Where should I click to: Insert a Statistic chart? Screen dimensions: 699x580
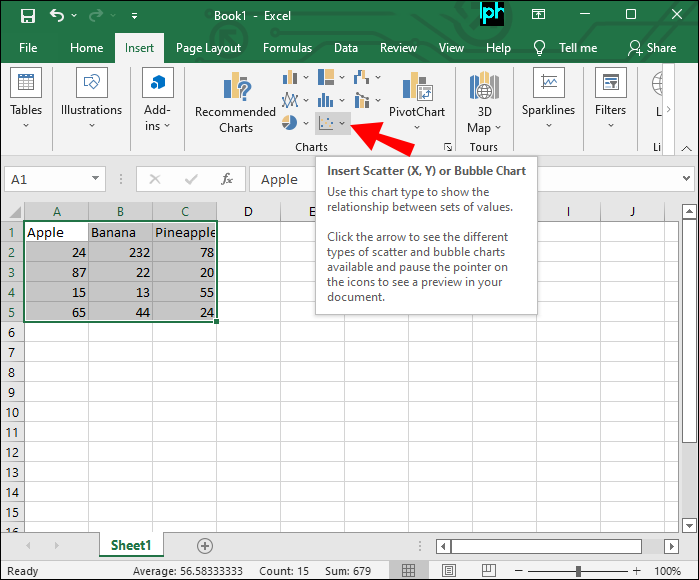click(326, 100)
